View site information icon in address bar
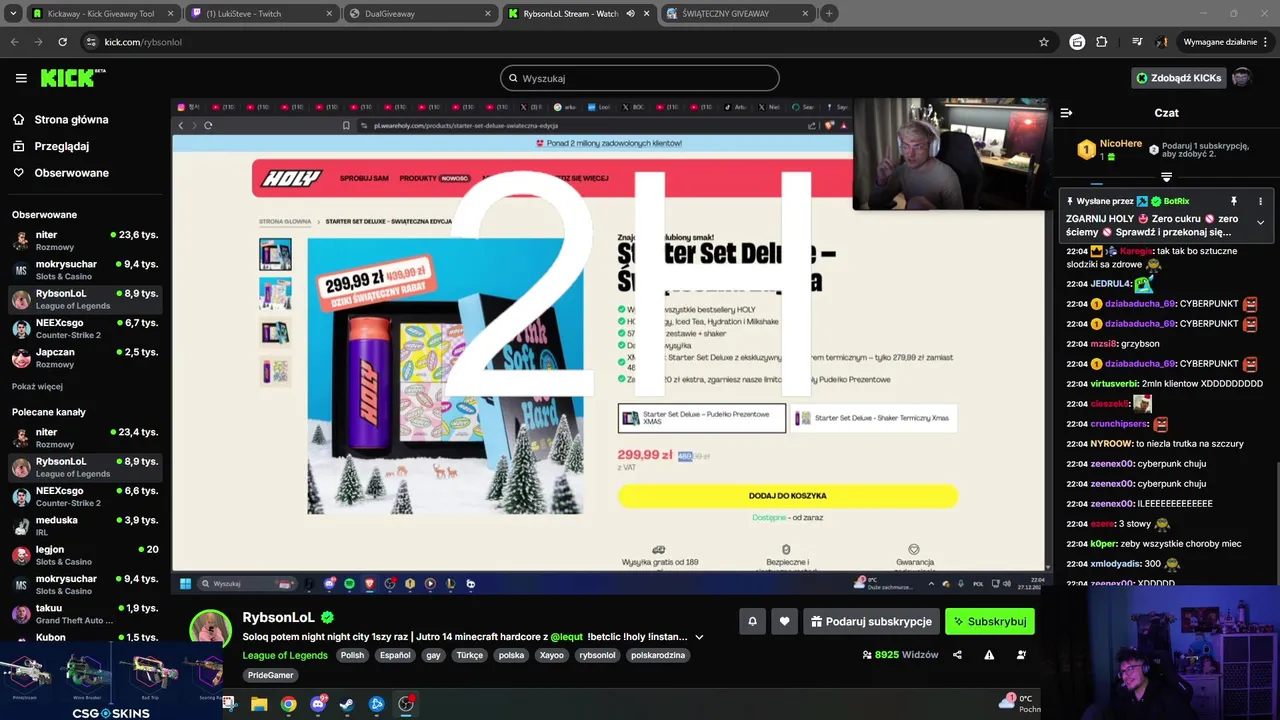This screenshot has height=720, width=1280. (92, 42)
